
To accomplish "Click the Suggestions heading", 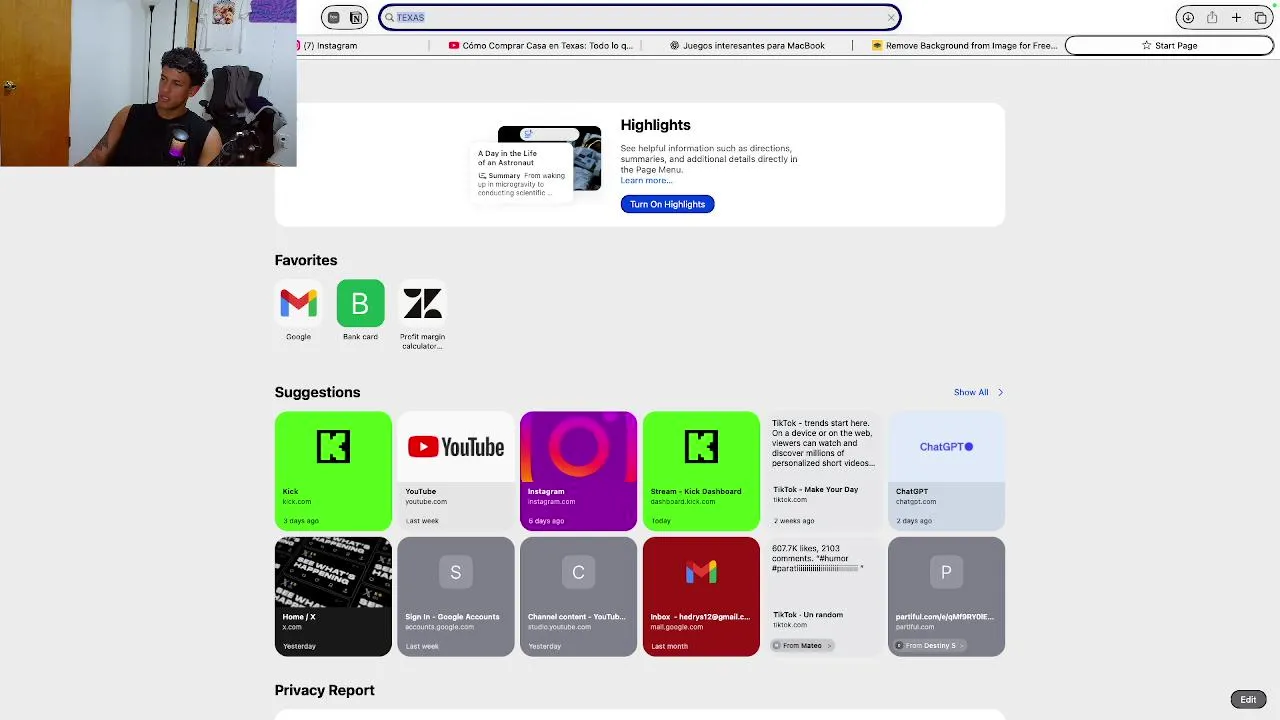I will (317, 392).
